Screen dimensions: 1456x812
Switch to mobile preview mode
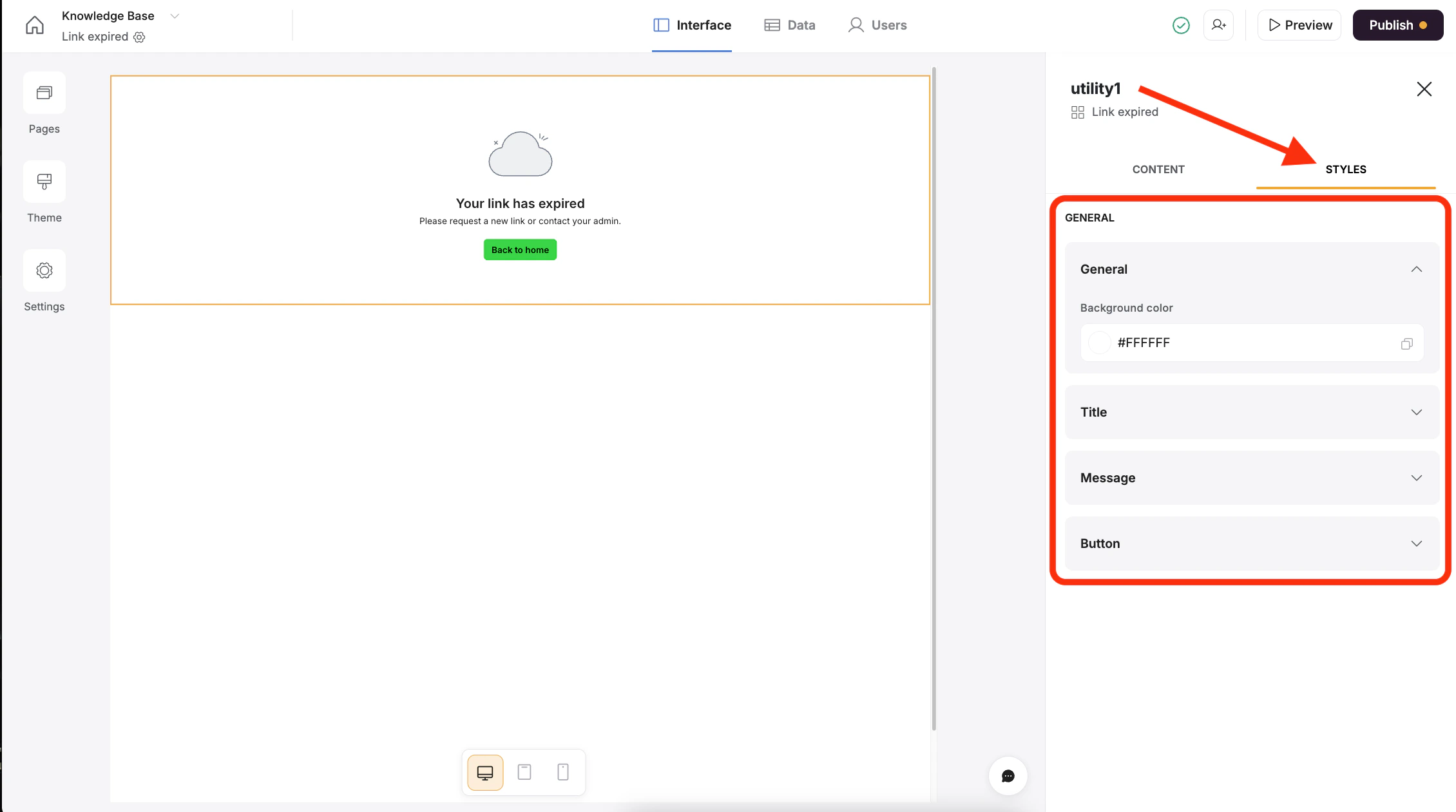pyautogui.click(x=563, y=772)
